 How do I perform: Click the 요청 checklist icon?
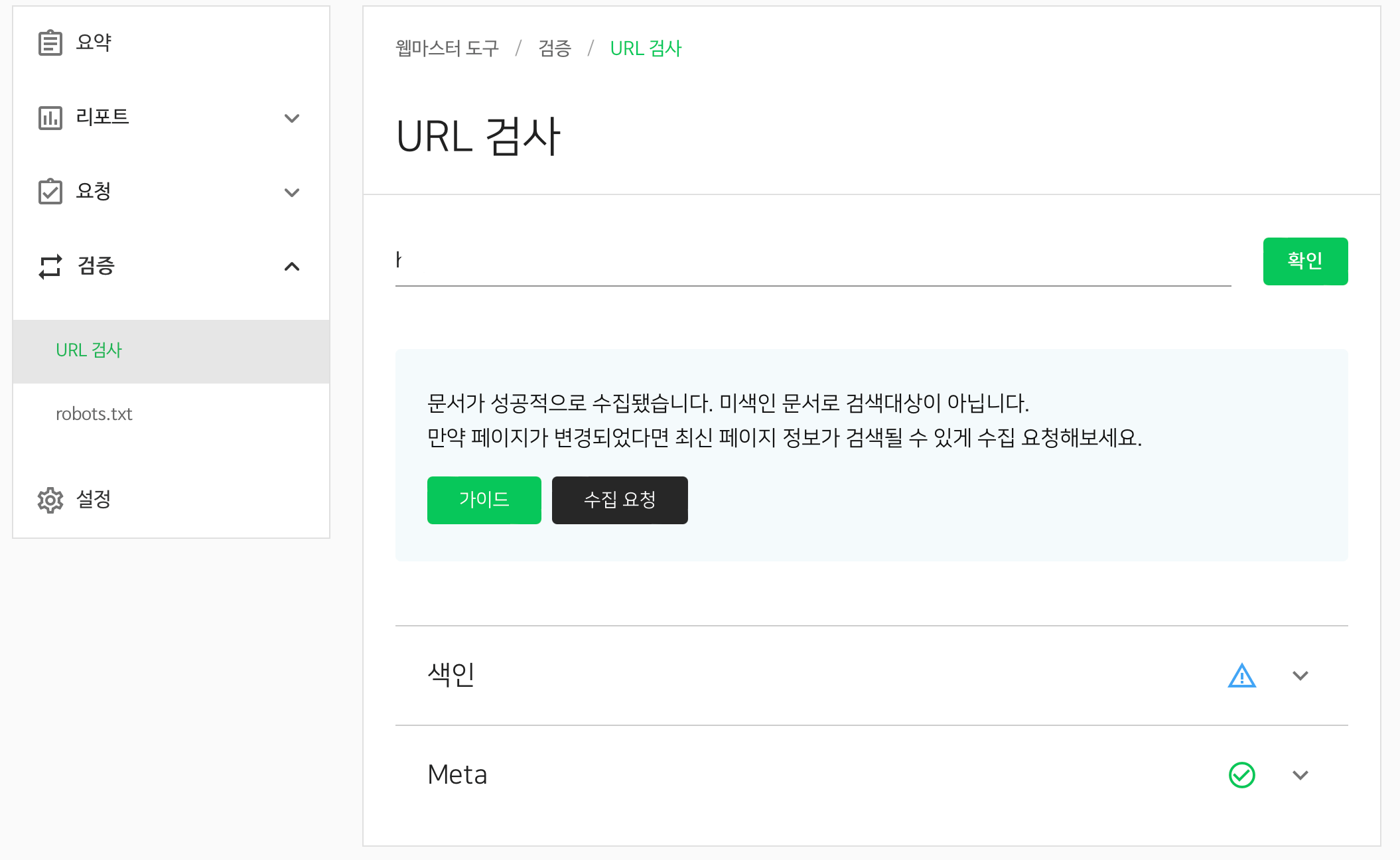click(50, 192)
